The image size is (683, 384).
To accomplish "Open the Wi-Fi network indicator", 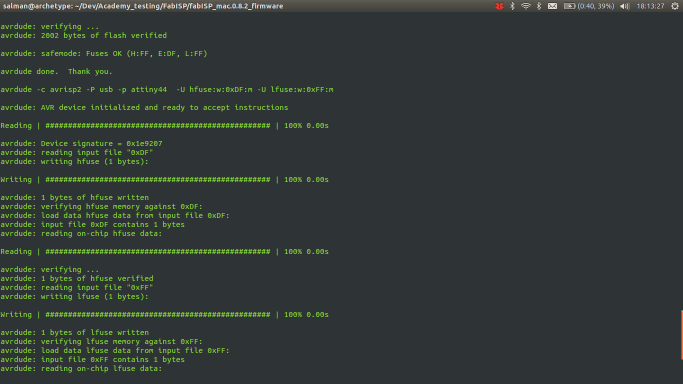I will tap(526, 6).
